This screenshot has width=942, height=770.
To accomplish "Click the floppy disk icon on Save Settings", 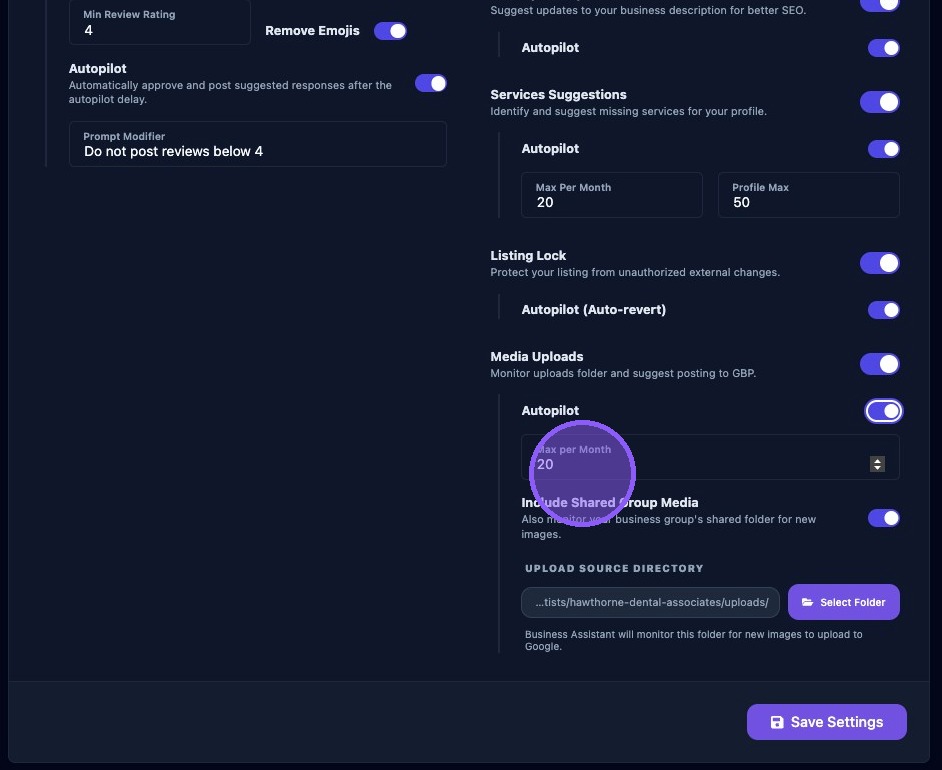I will (777, 722).
